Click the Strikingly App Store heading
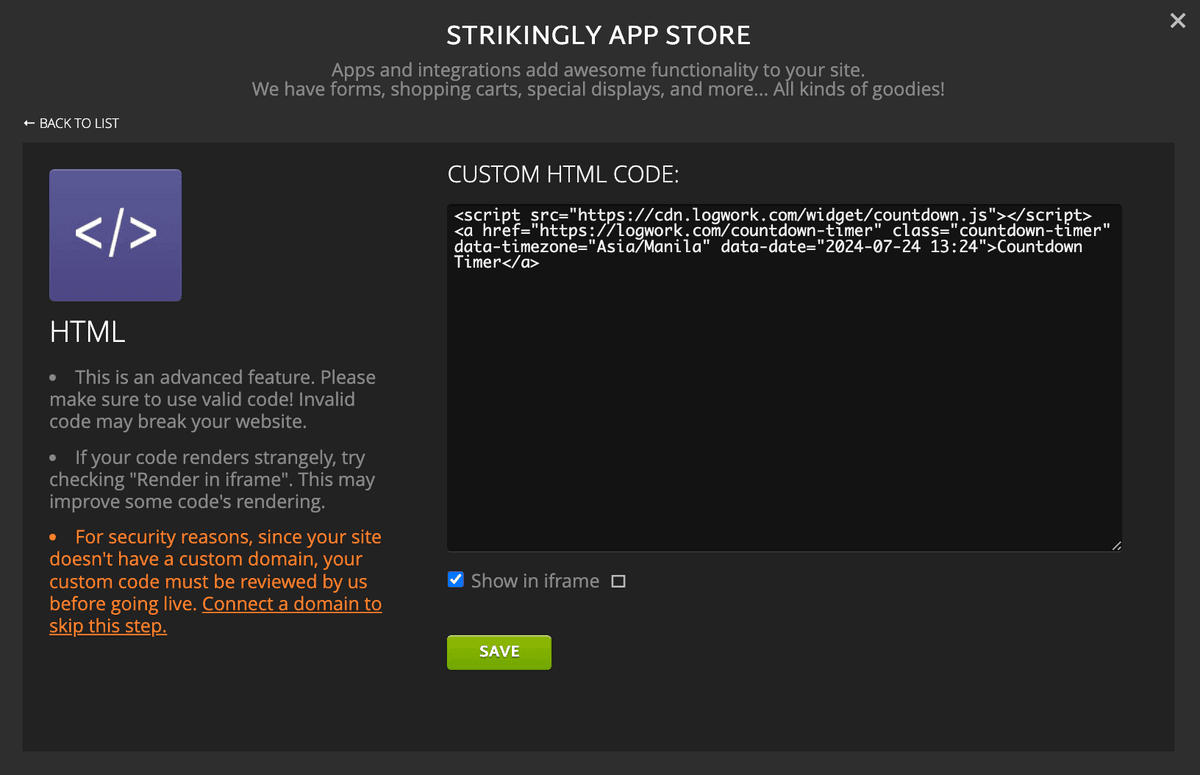The width and height of the screenshot is (1200, 775). (599, 36)
